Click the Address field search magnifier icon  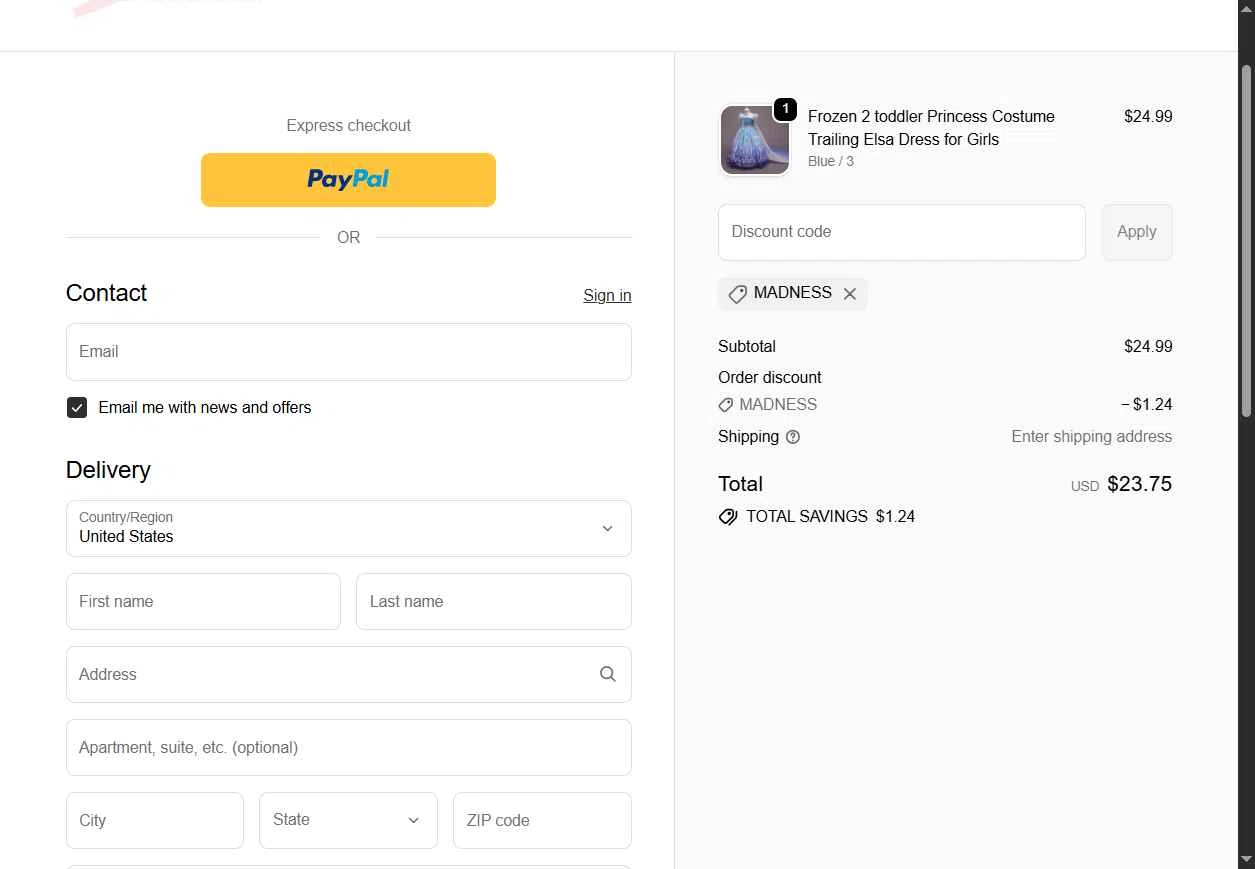pyautogui.click(x=607, y=674)
